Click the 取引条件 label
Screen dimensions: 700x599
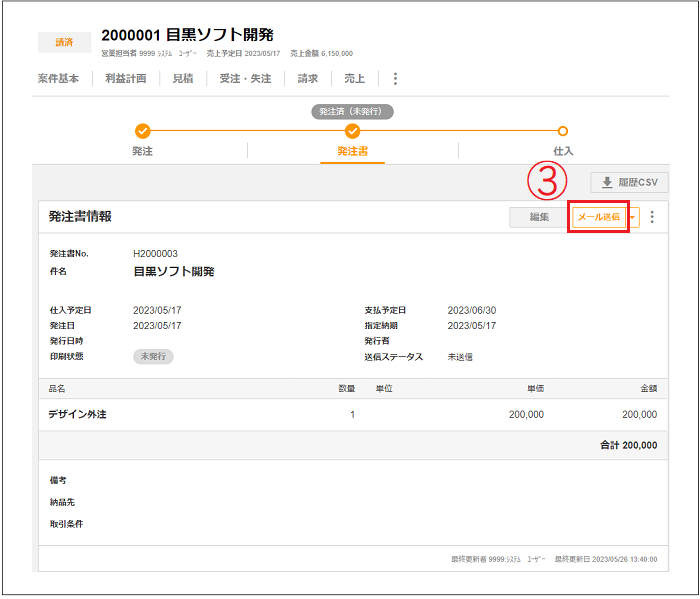[x=67, y=524]
